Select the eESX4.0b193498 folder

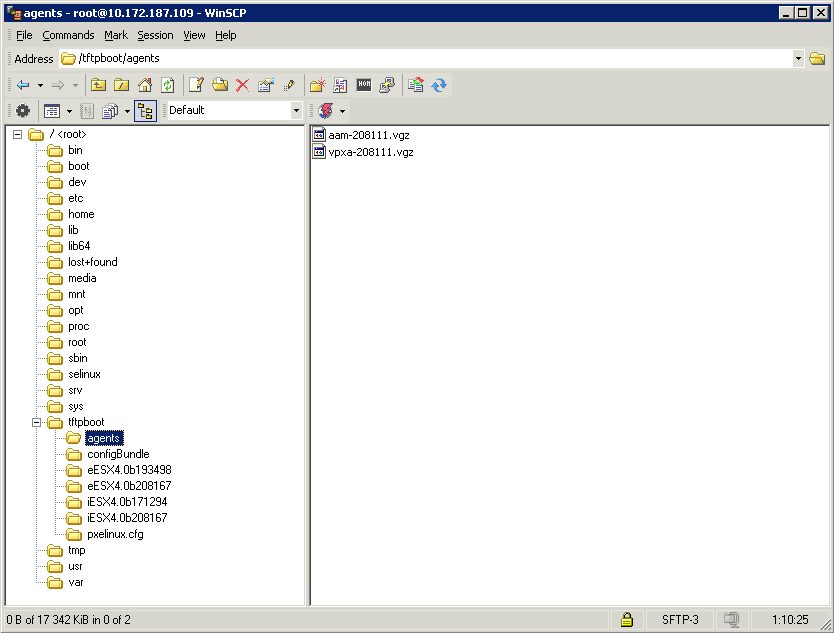(x=129, y=470)
